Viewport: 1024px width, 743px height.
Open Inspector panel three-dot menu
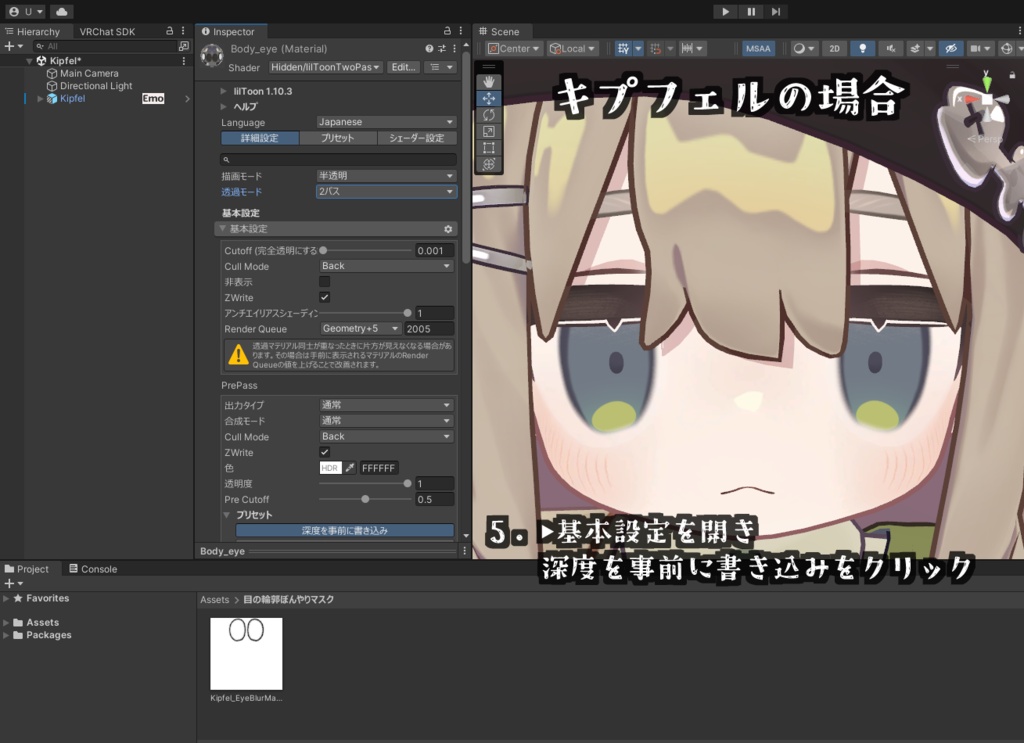tap(460, 31)
